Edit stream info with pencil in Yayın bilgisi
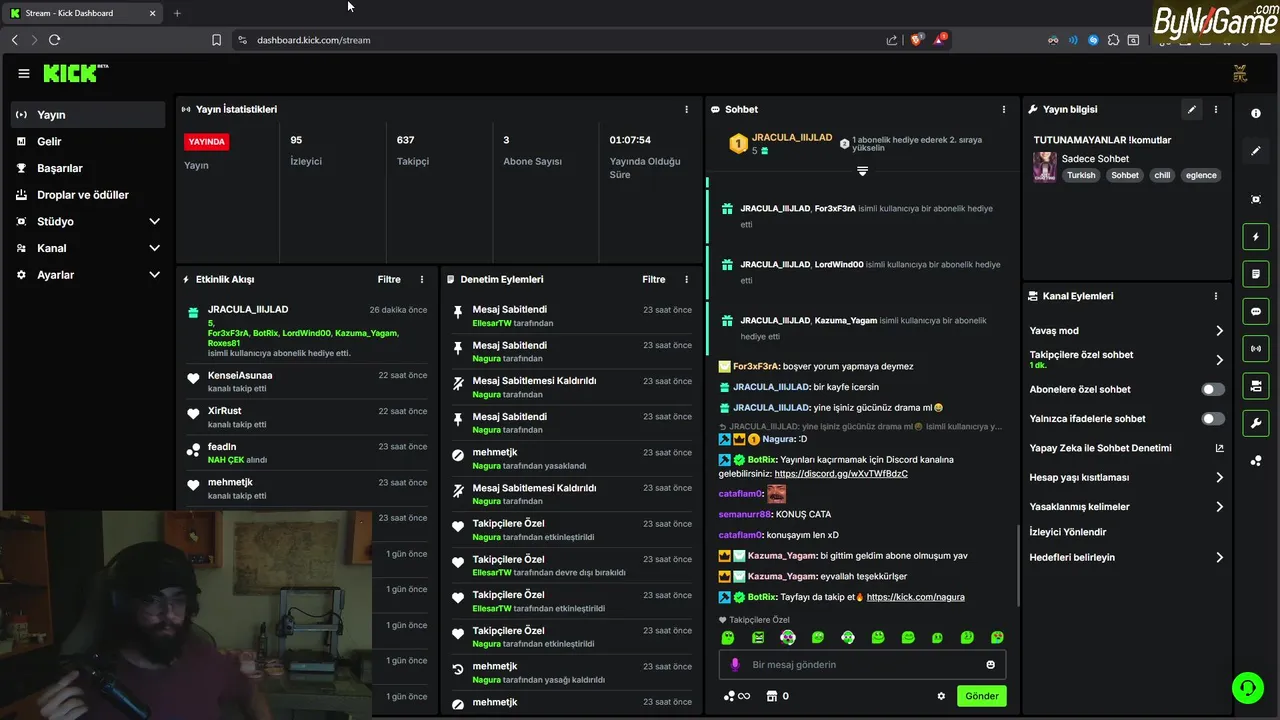 [x=1191, y=109]
